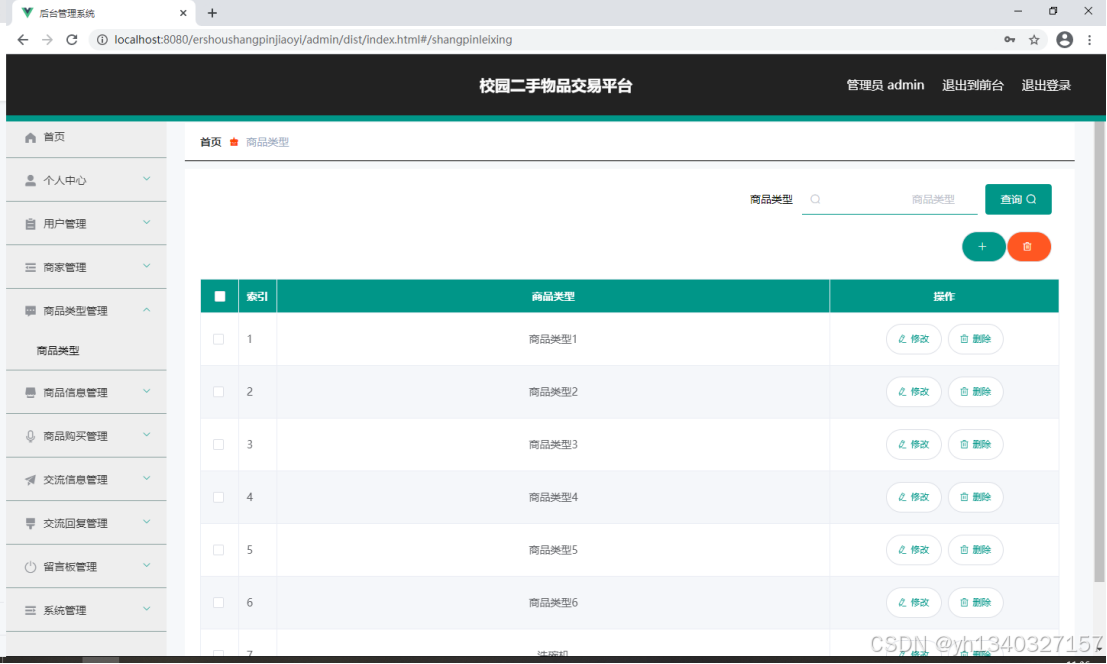Click the browser forward arrow
The image size is (1107, 664).
click(47, 40)
